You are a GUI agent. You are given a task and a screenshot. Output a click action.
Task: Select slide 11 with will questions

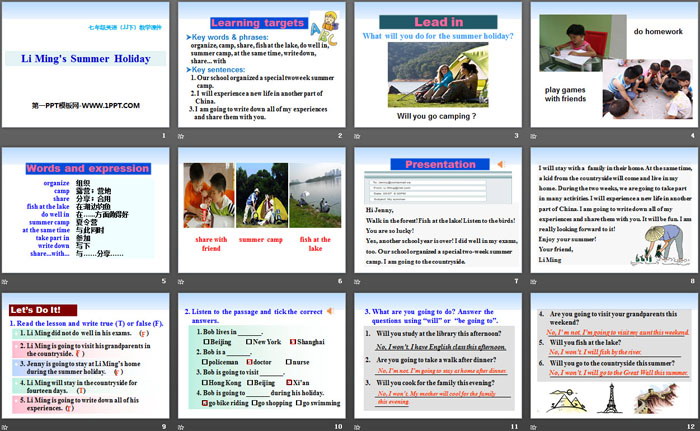(x=438, y=356)
